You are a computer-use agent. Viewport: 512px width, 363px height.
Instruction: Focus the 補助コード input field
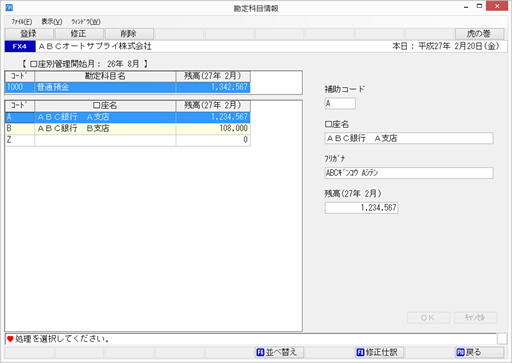(340, 104)
